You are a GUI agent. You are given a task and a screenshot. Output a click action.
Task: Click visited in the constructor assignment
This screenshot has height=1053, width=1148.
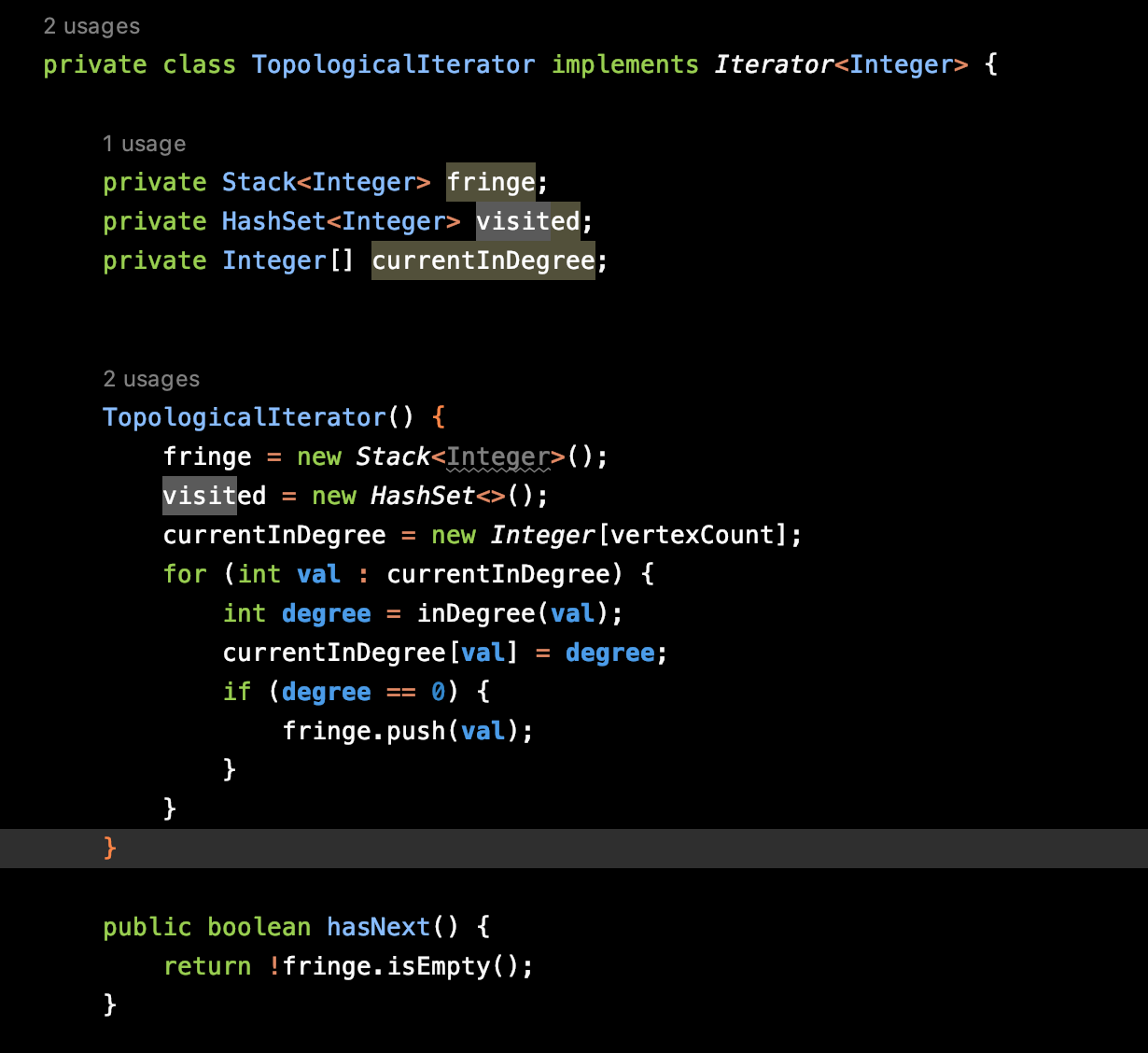(214, 496)
